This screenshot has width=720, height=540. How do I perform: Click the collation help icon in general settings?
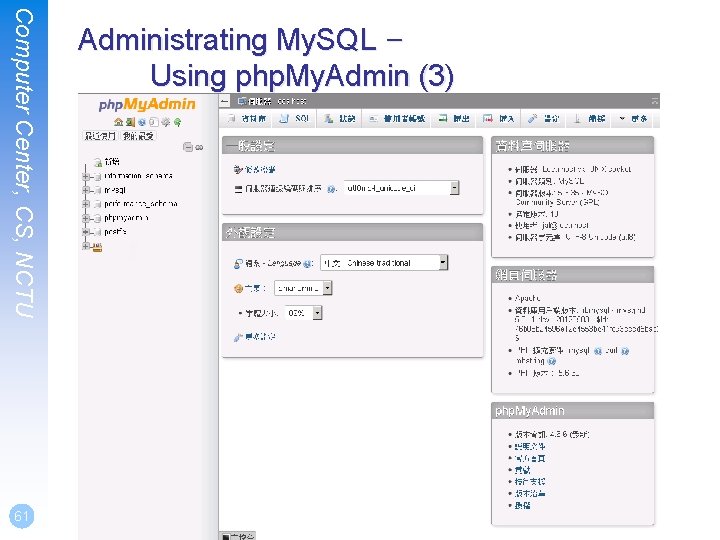click(x=331, y=189)
